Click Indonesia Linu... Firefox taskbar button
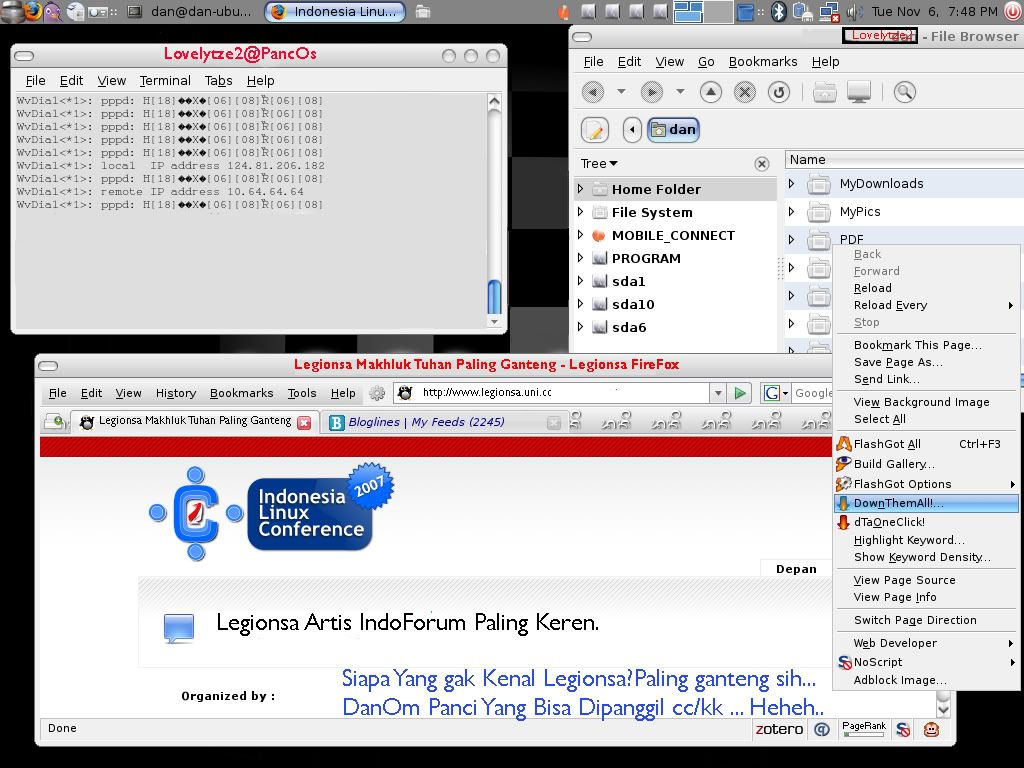The image size is (1024, 768). (x=335, y=11)
